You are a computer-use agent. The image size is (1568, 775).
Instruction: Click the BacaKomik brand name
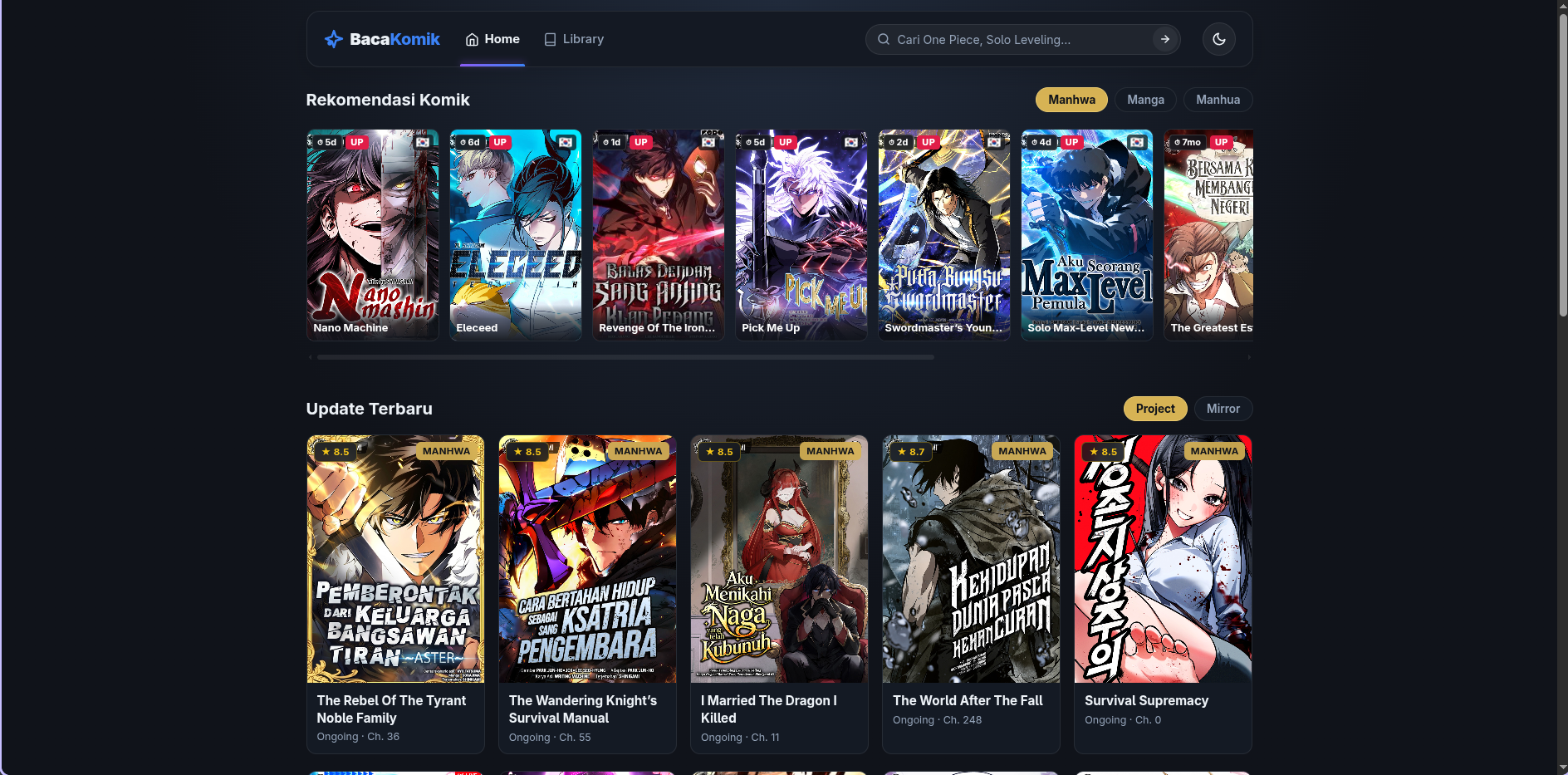point(394,39)
